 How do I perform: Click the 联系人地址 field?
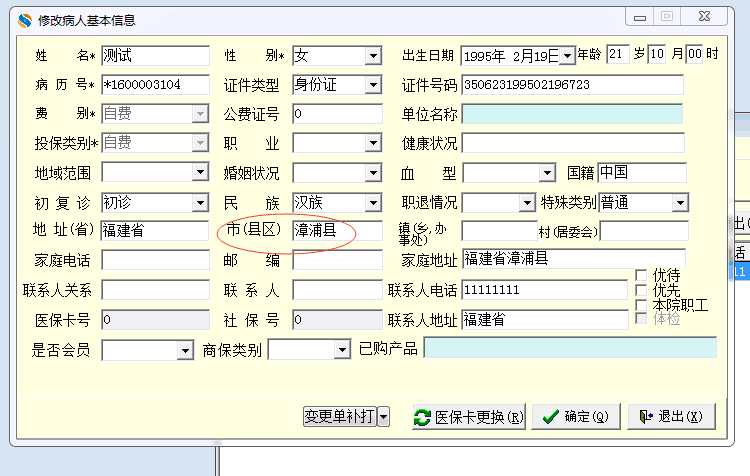point(545,320)
